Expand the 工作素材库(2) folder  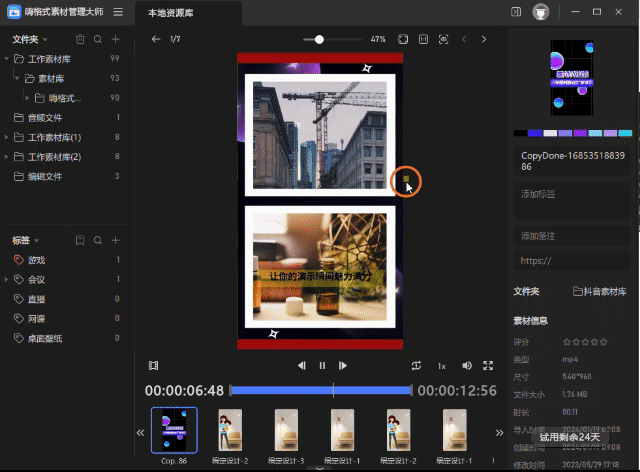(x=6, y=157)
